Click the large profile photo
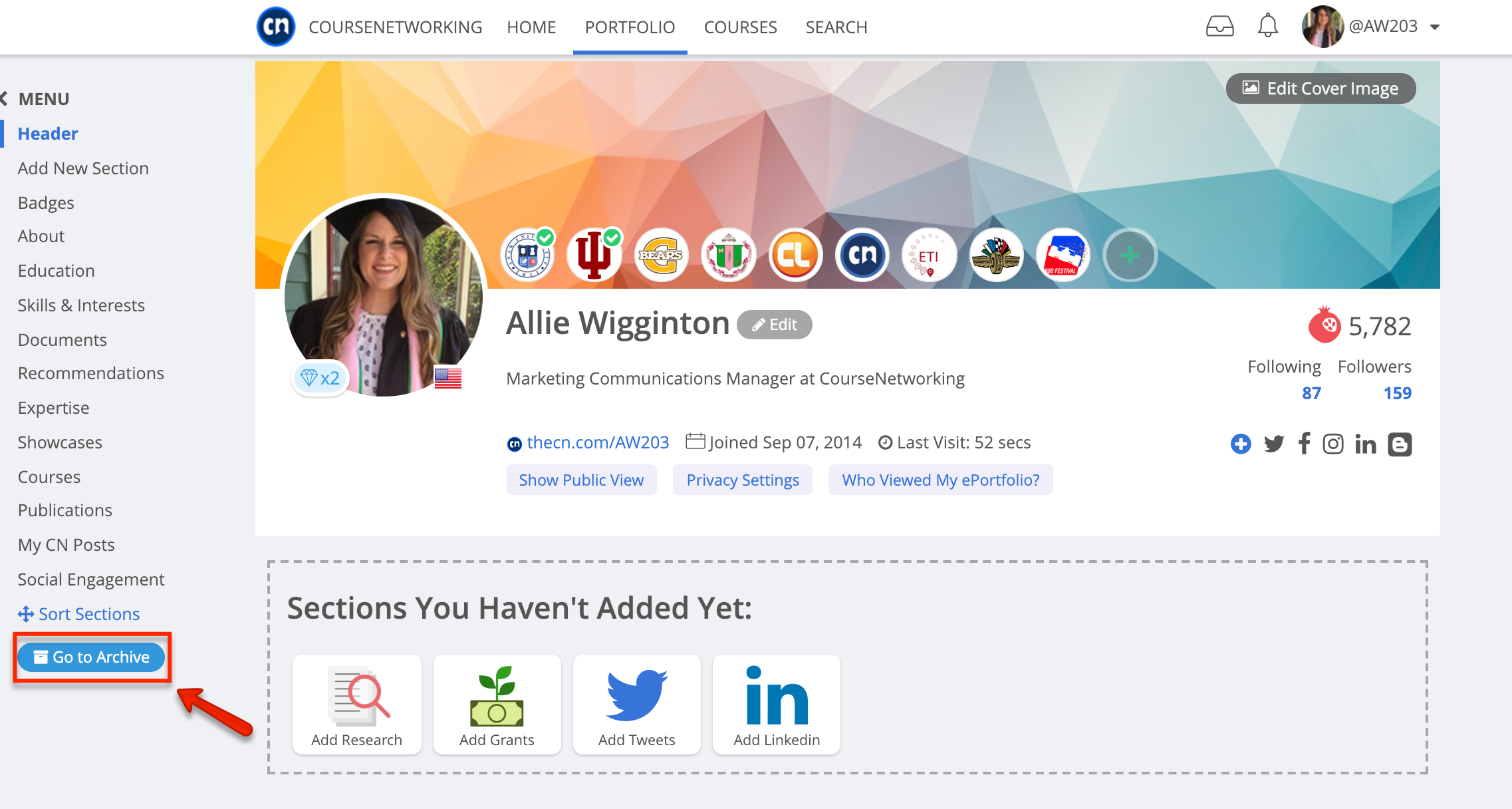 pos(384,297)
